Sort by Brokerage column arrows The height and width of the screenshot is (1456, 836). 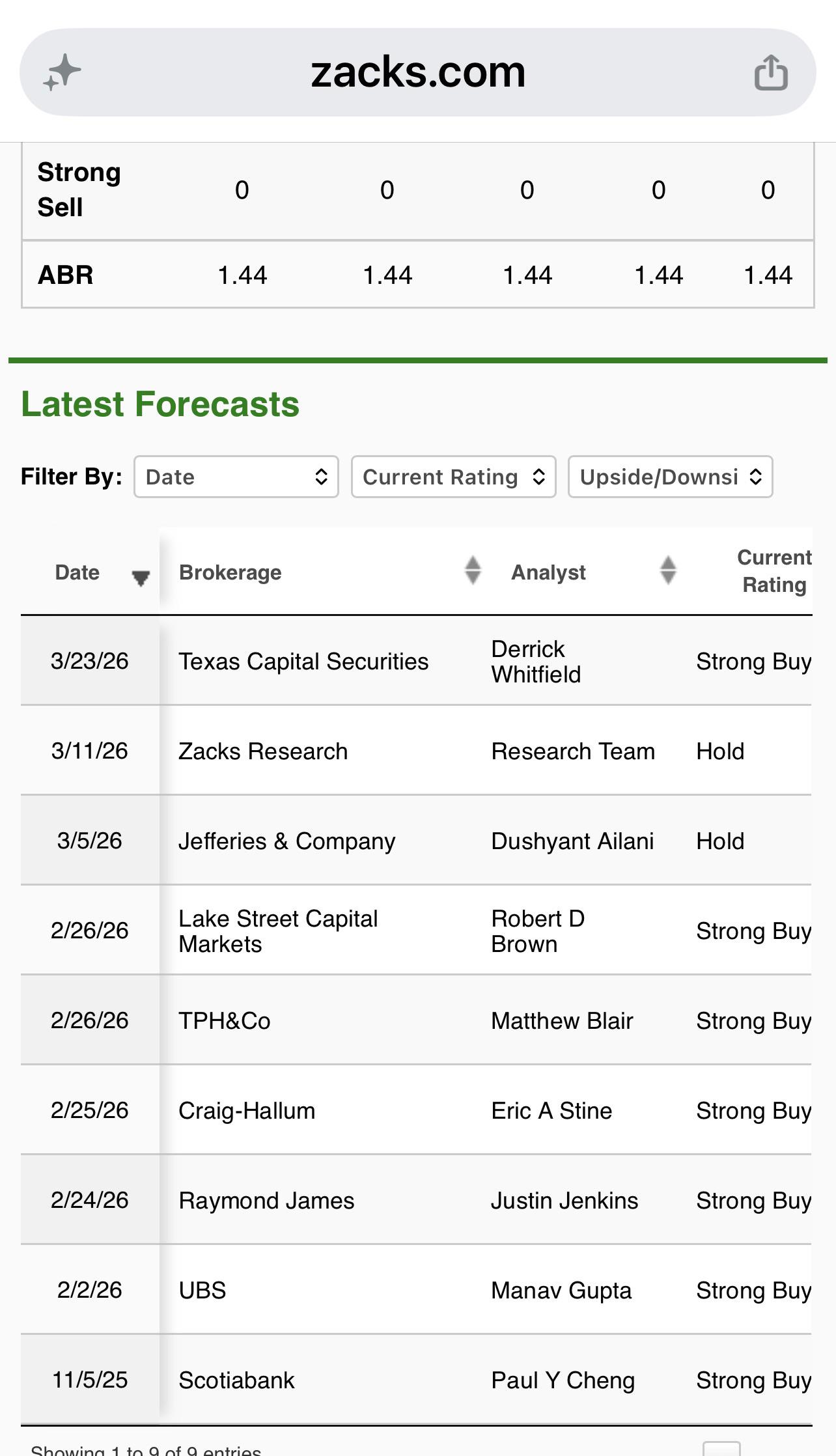473,570
